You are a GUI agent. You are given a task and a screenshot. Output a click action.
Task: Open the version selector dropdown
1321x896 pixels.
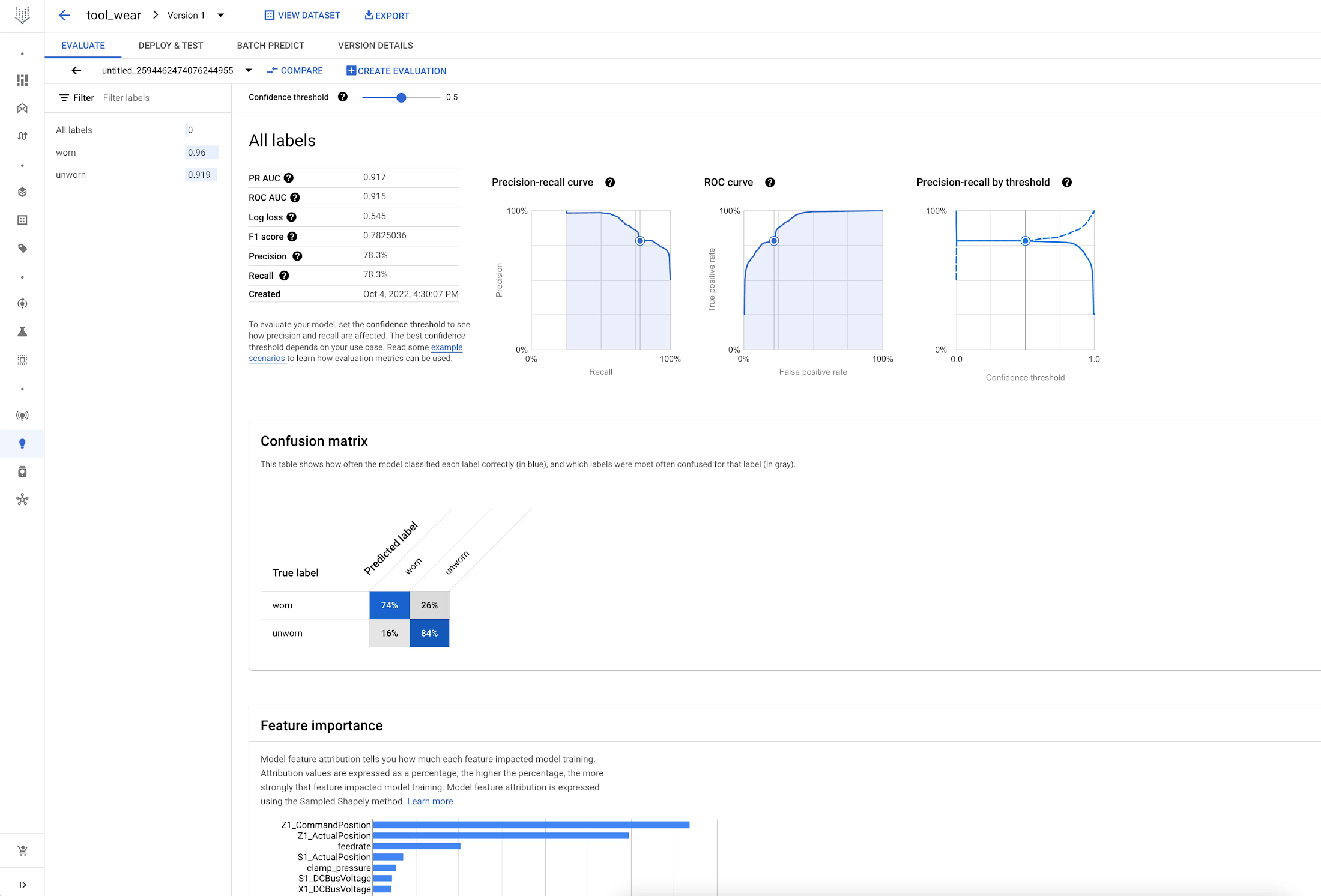point(222,15)
